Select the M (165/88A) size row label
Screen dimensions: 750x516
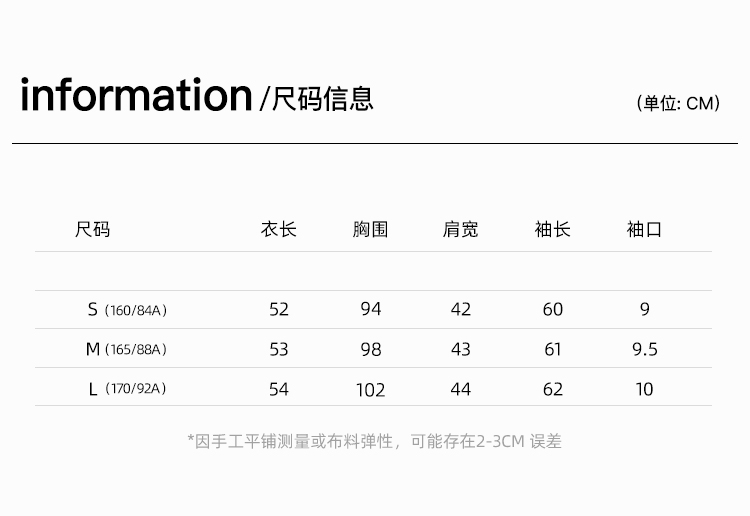126,349
